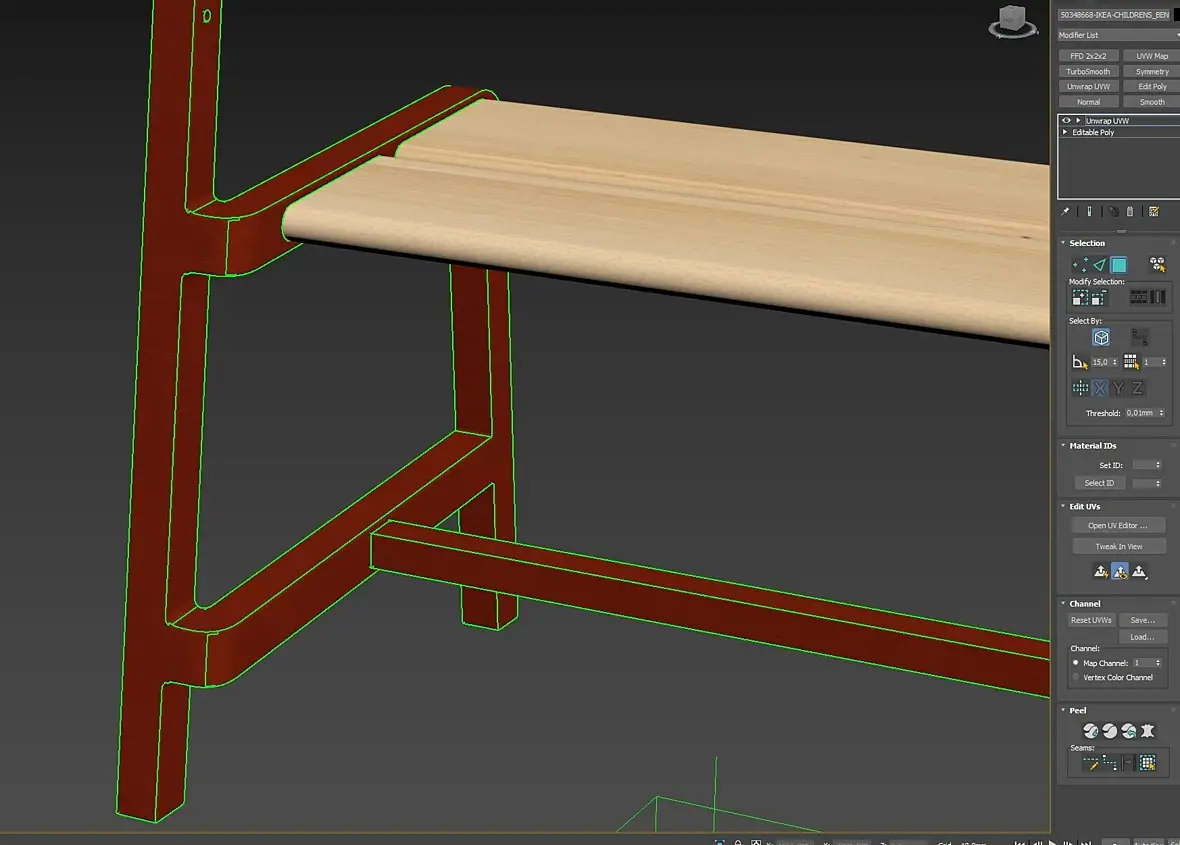Select Map Channel radio button
The image size is (1180, 845).
[1075, 663]
